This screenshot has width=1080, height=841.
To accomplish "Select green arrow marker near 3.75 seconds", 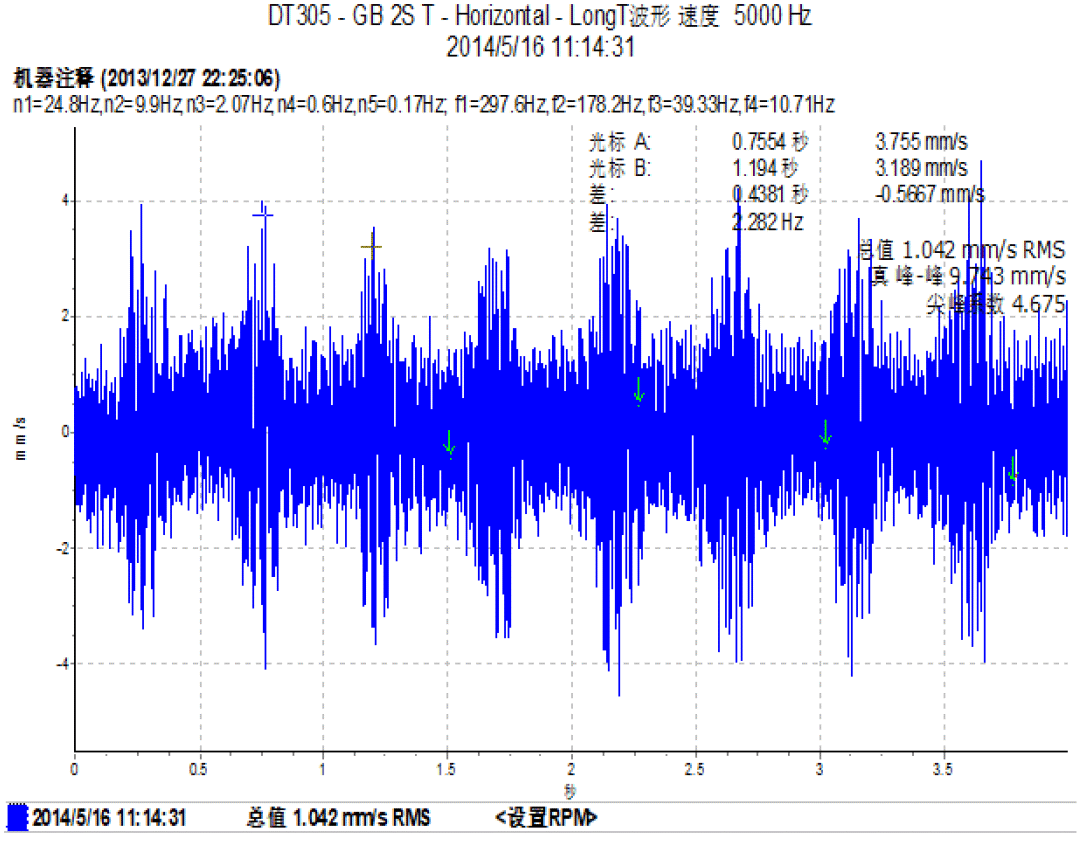I will (1013, 468).
